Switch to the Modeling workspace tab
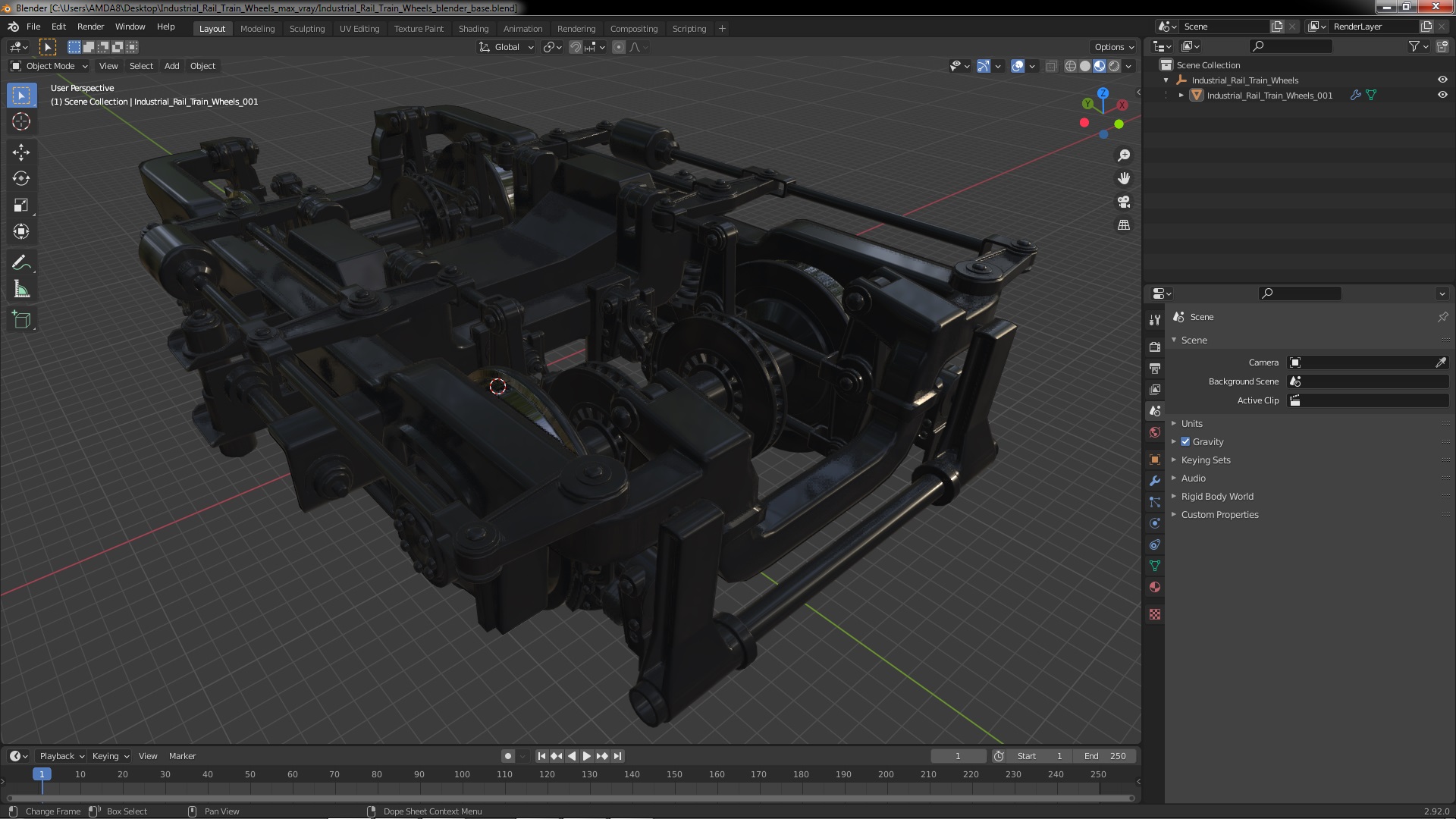Image resolution: width=1456 pixels, height=819 pixels. pyautogui.click(x=257, y=29)
